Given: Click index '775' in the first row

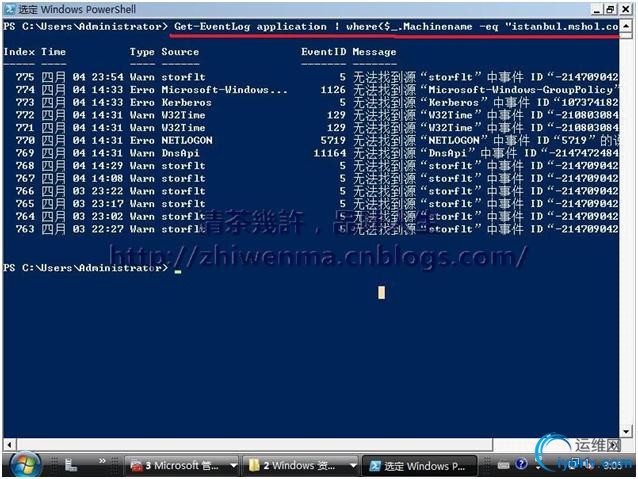Looking at the screenshot, I should coord(25,77).
